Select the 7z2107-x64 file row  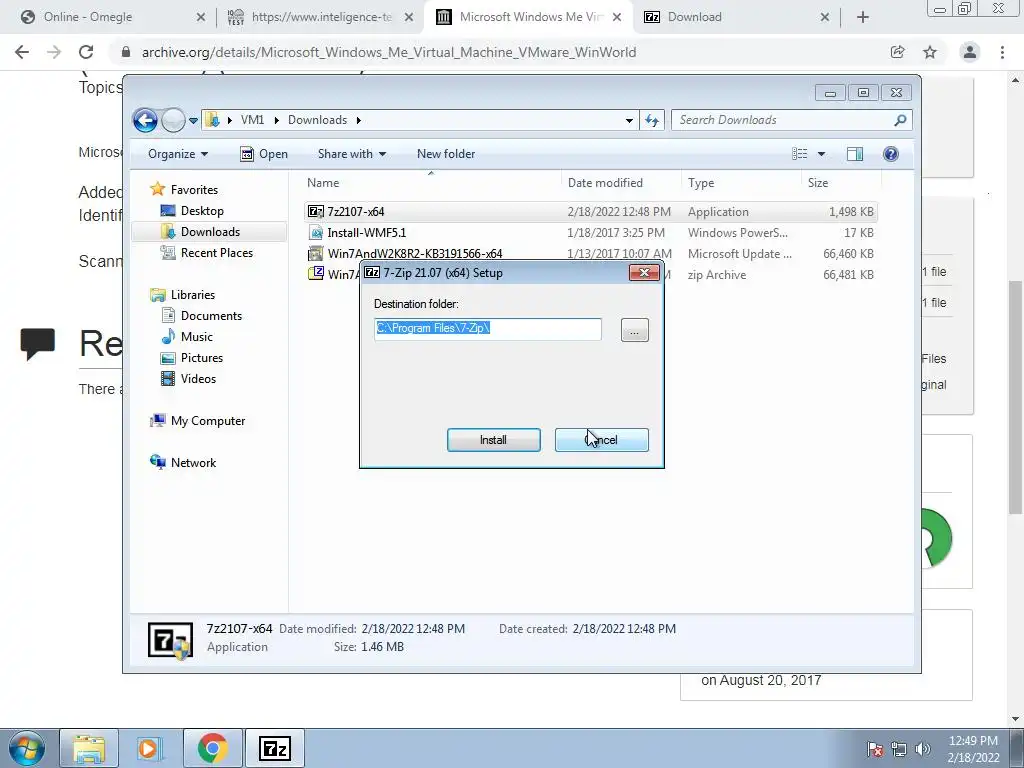tap(590, 212)
